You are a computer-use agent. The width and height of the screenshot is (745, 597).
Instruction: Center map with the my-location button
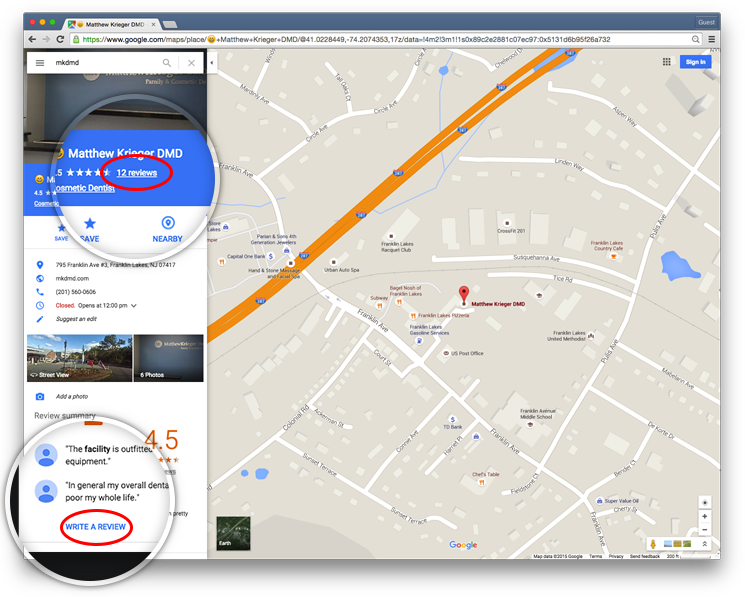(705, 502)
